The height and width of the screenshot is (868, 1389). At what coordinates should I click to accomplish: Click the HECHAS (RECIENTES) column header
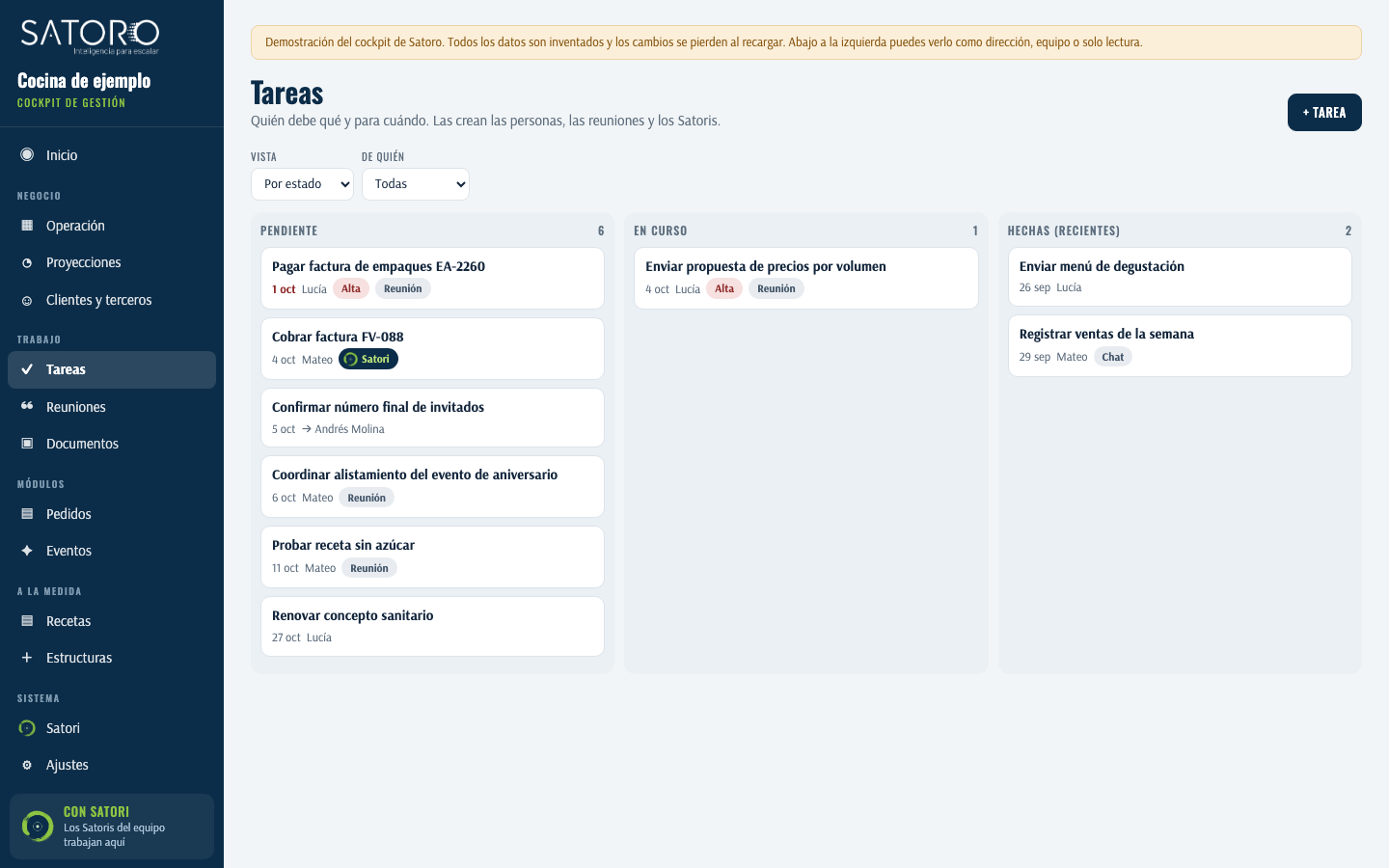[1064, 231]
